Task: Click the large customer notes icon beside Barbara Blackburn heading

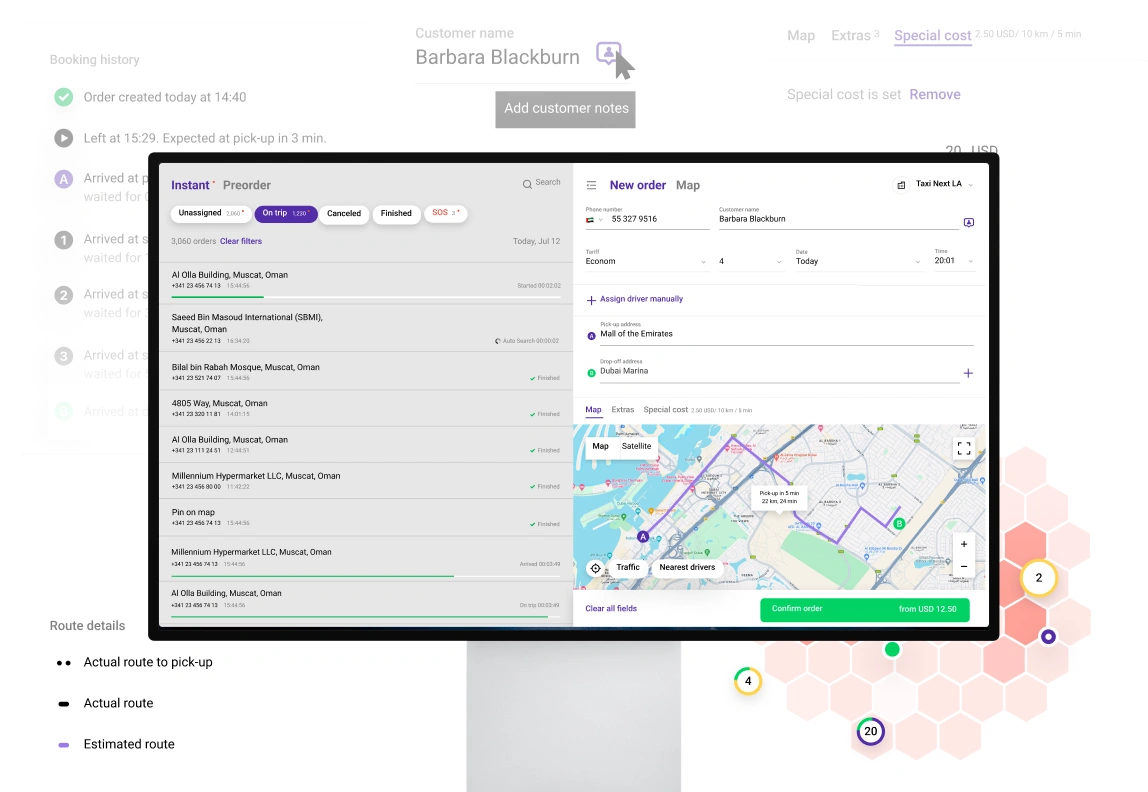Action: coord(609,53)
